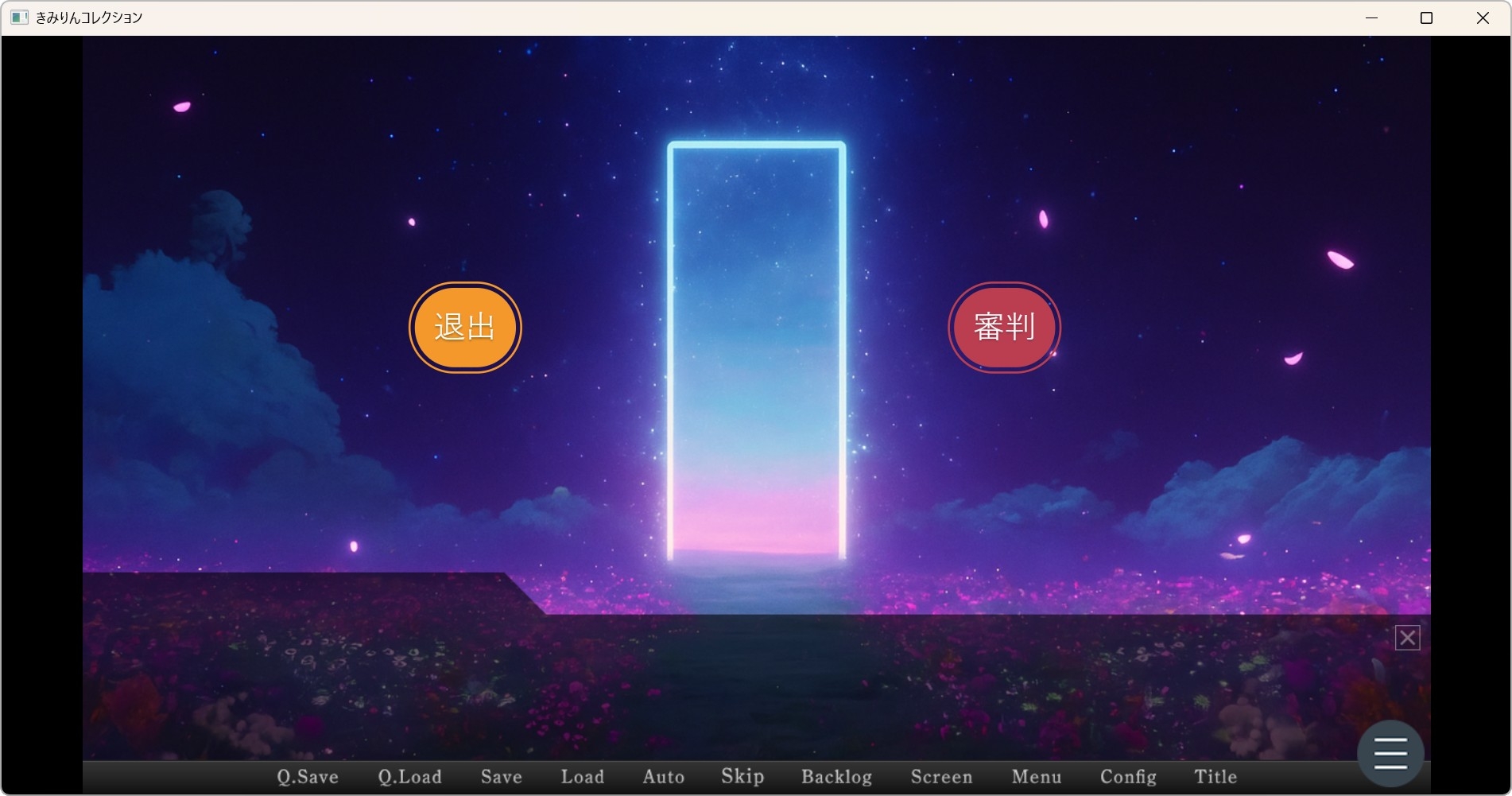Close the きみりんコレクション window
The image size is (1512, 796).
coord(1483,17)
